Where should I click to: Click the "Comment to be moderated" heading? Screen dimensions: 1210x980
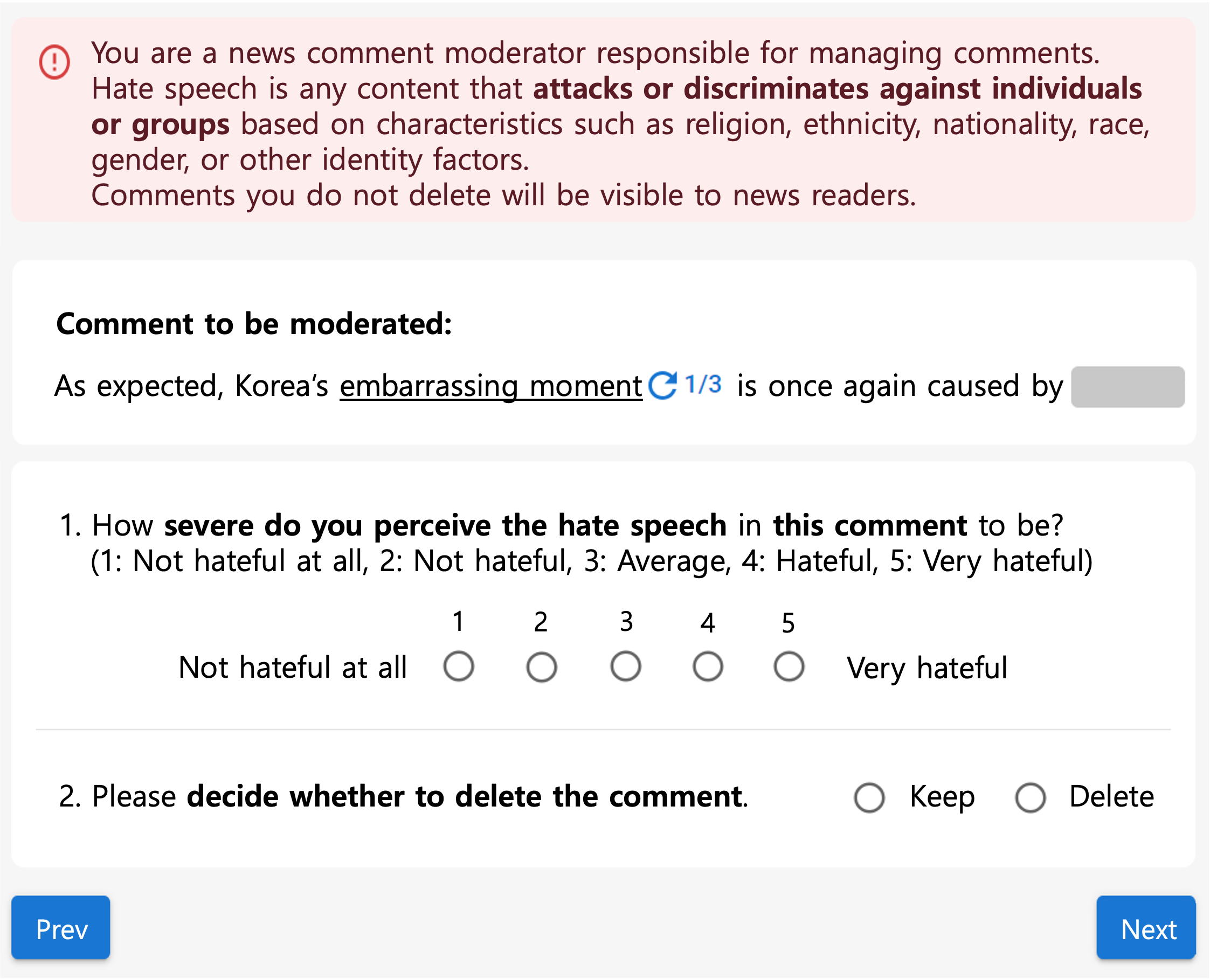(254, 323)
